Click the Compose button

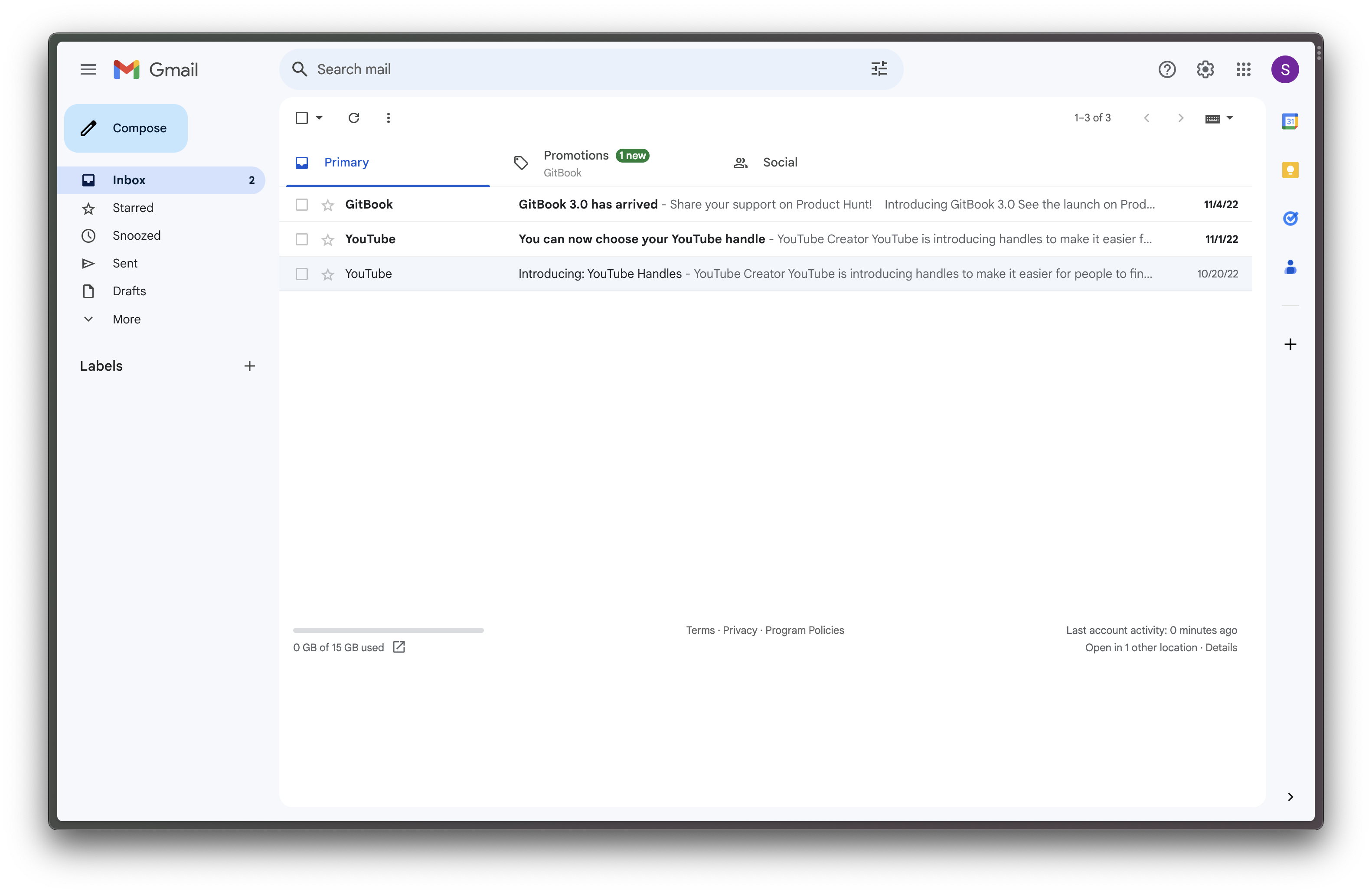(126, 128)
